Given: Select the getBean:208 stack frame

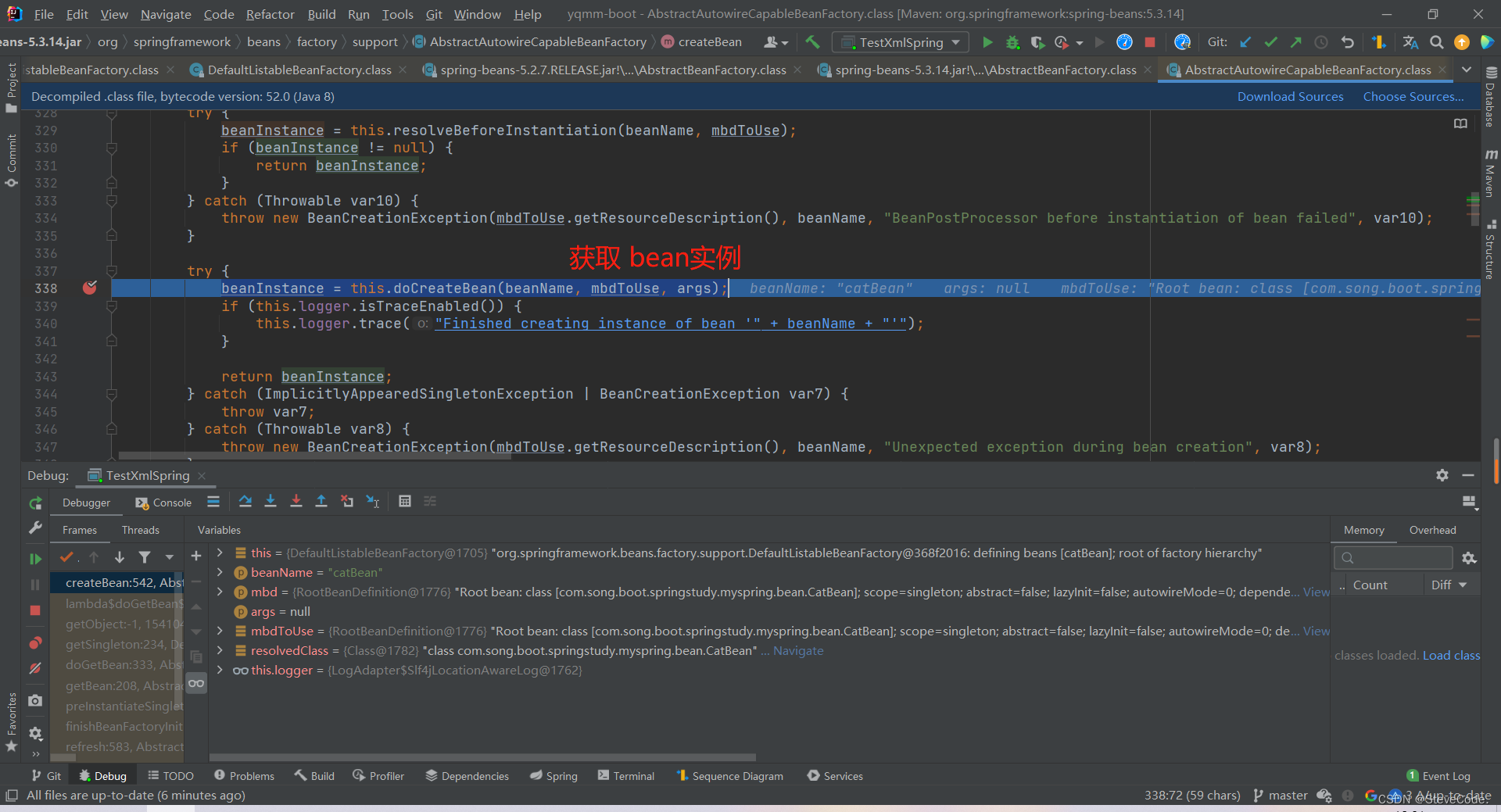Looking at the screenshot, I should click(118, 685).
